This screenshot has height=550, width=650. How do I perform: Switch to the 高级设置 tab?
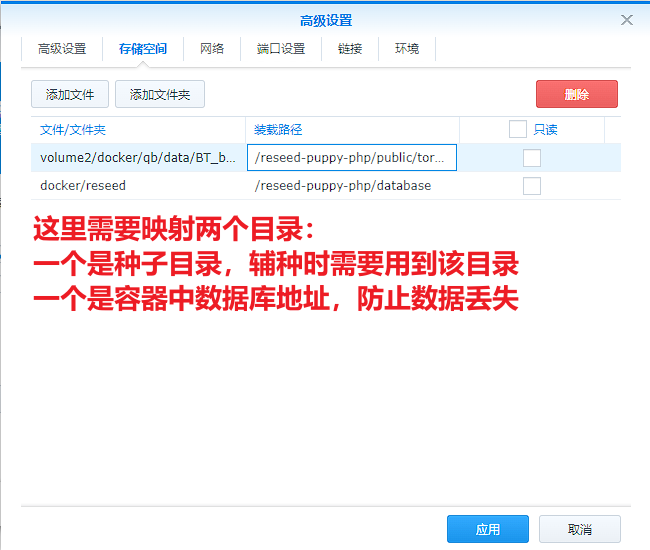pos(62,49)
